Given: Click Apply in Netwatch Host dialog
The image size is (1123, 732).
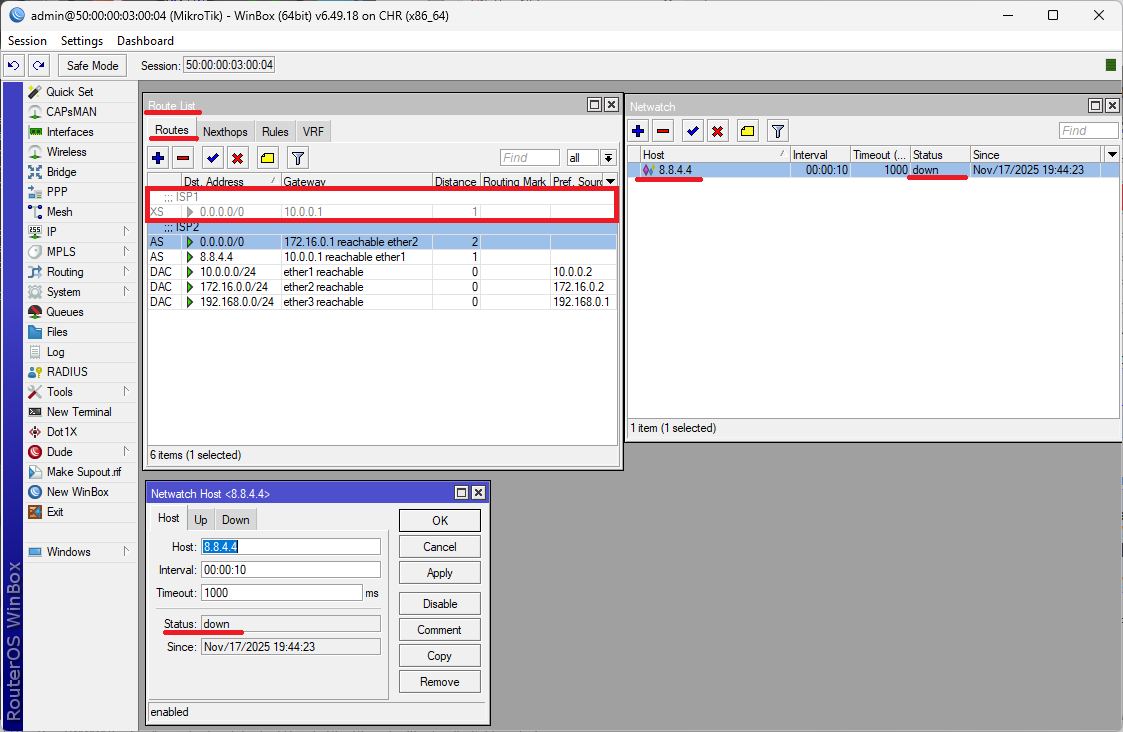Looking at the screenshot, I should (x=439, y=573).
